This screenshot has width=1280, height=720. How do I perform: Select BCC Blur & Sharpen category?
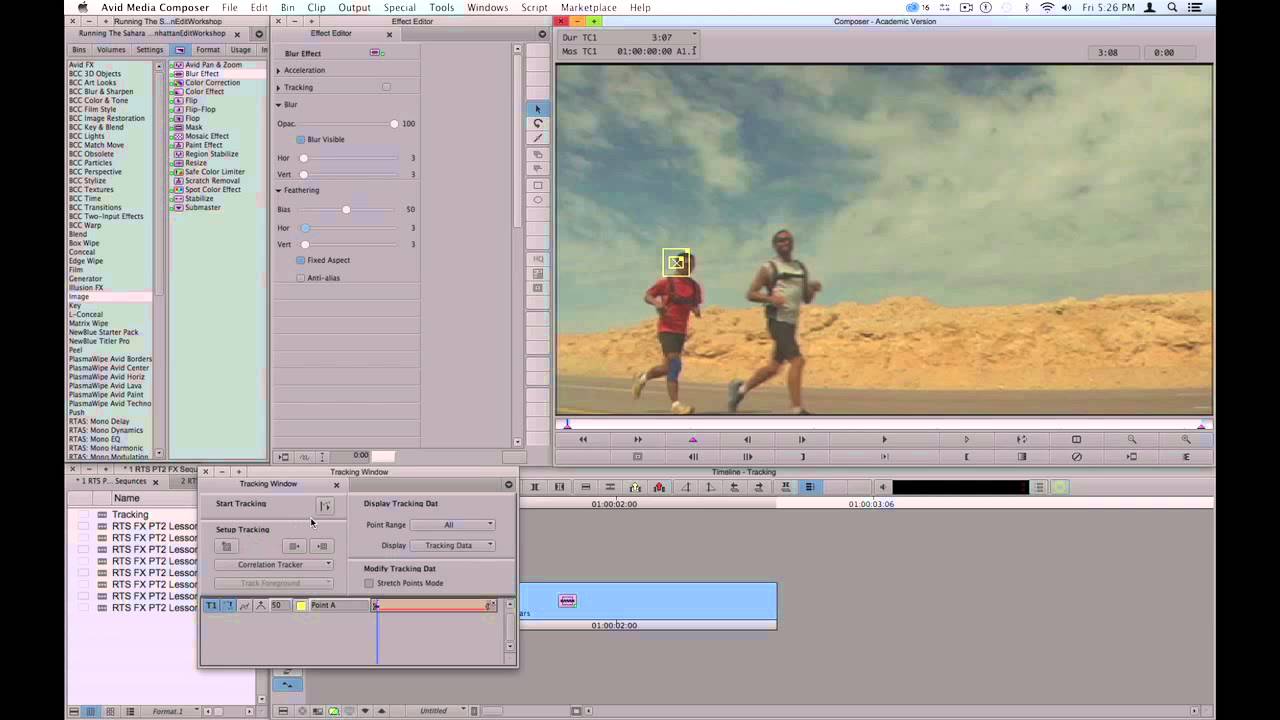tap(101, 91)
